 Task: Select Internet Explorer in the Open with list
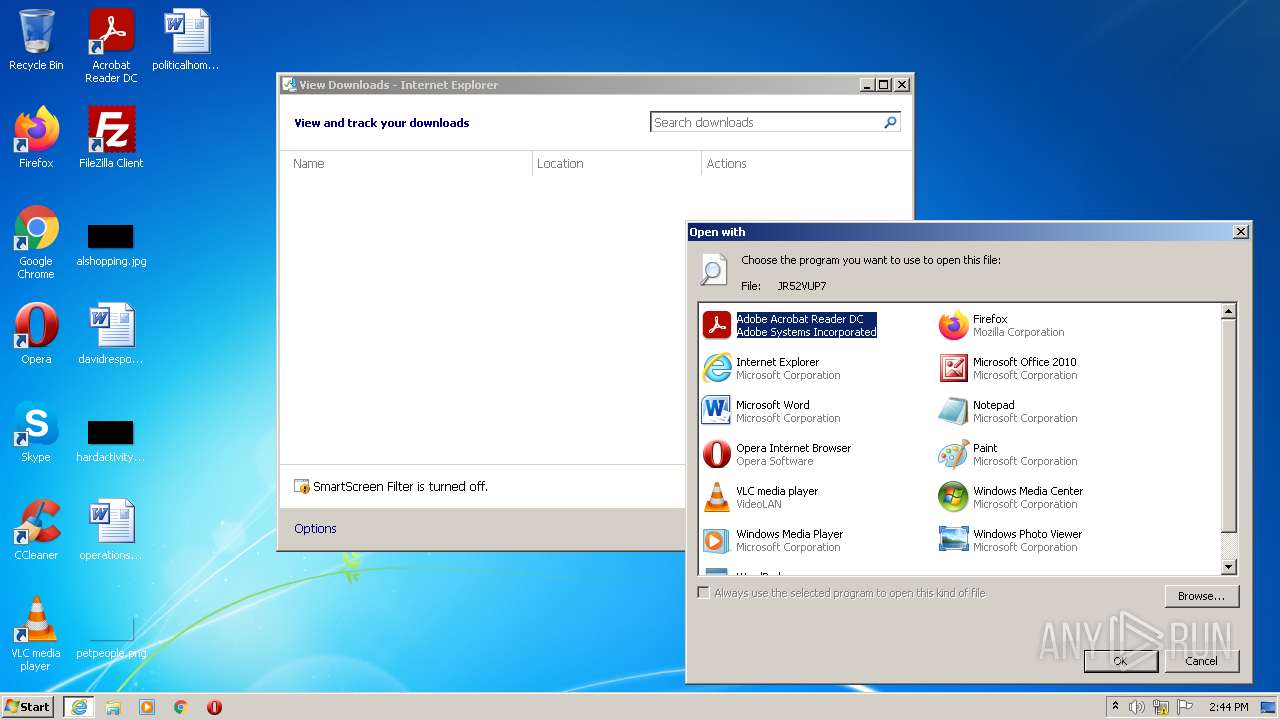coord(771,368)
